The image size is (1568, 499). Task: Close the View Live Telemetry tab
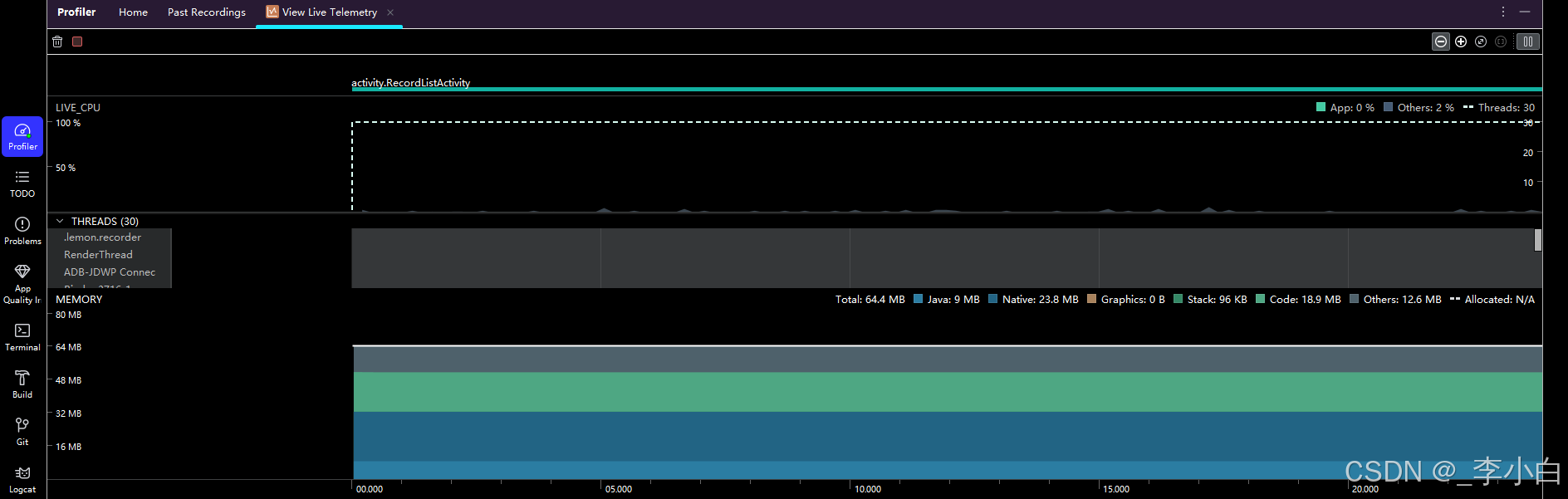[390, 12]
